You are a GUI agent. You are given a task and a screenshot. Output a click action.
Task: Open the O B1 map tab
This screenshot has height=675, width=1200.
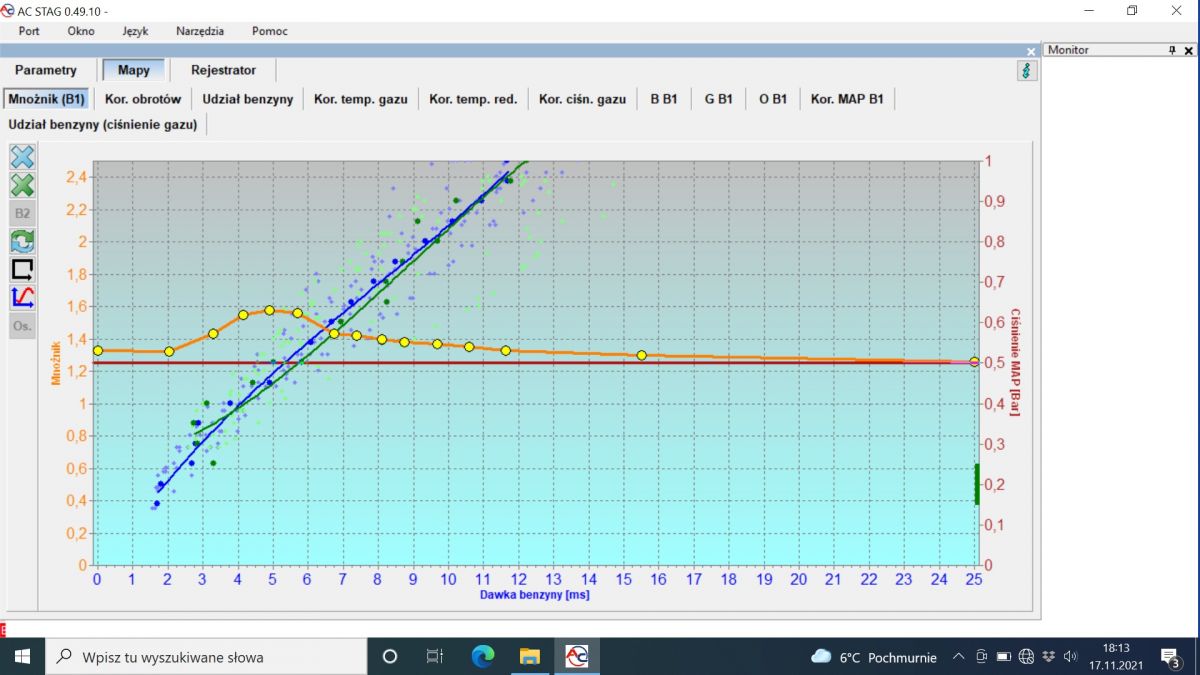[773, 99]
